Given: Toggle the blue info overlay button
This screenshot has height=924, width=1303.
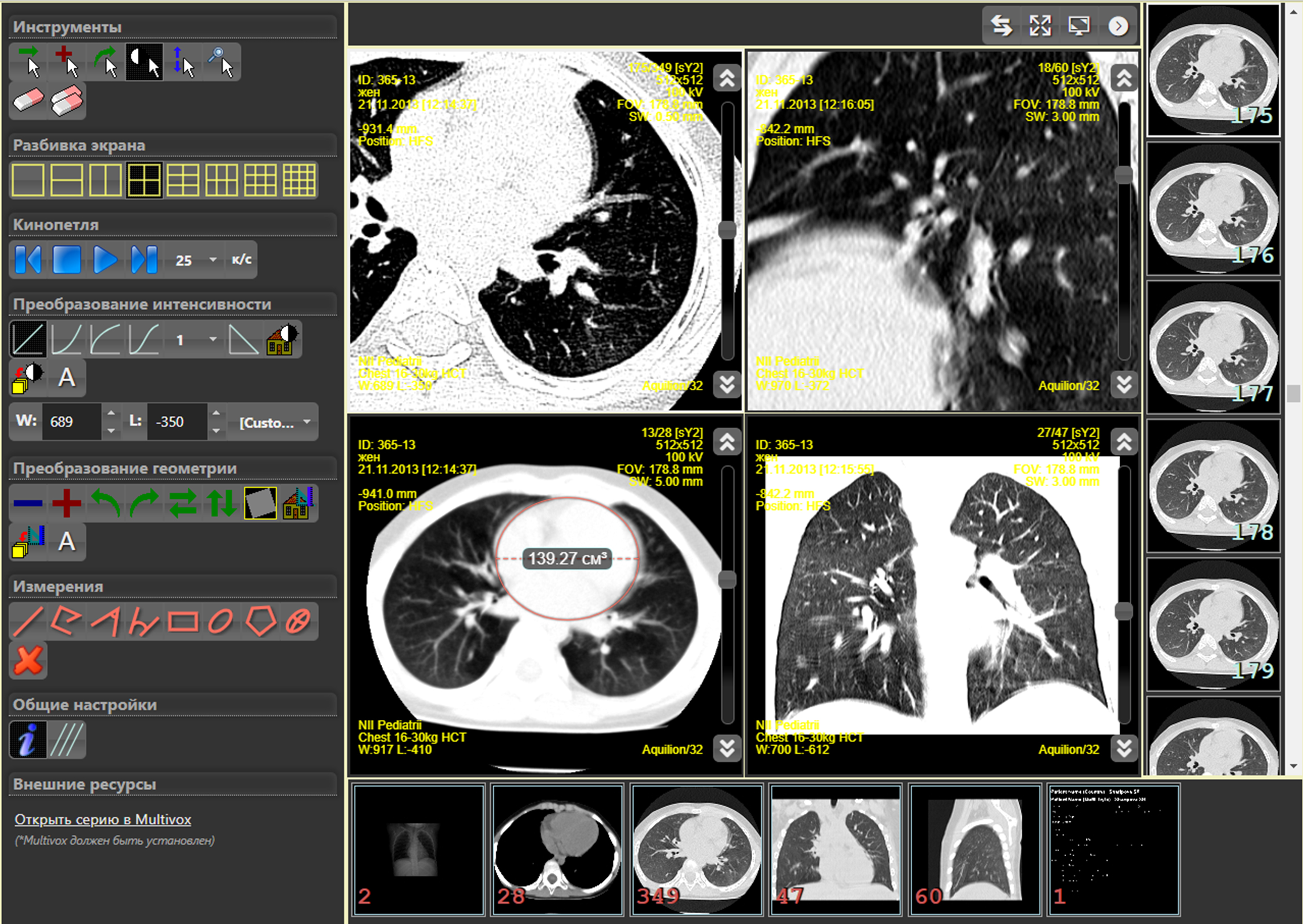Looking at the screenshot, I should click(x=28, y=739).
